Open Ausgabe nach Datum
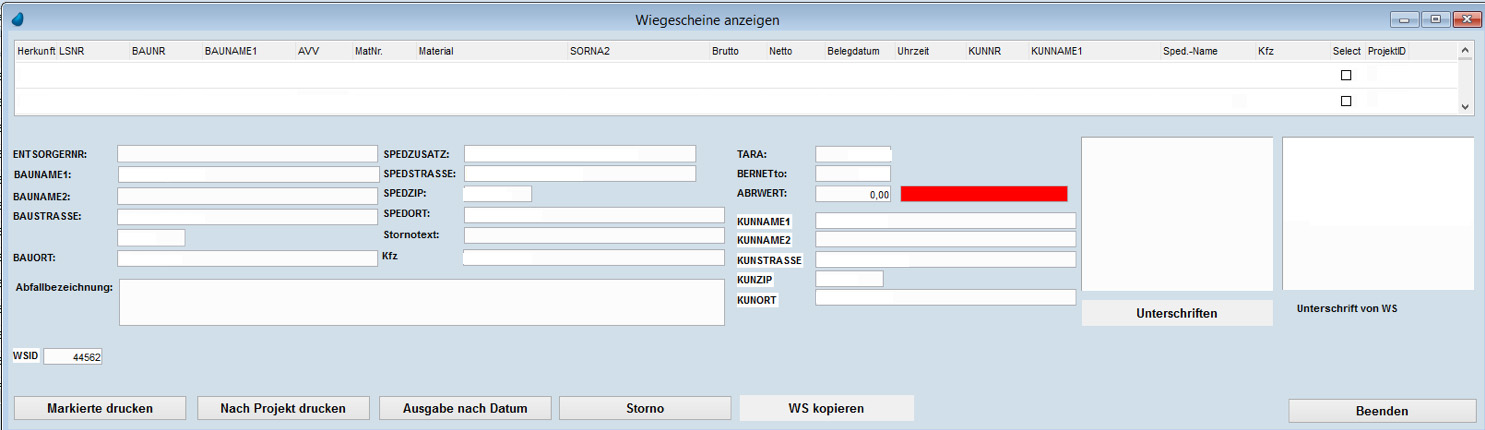The width and height of the screenshot is (1485, 430). 464,408
